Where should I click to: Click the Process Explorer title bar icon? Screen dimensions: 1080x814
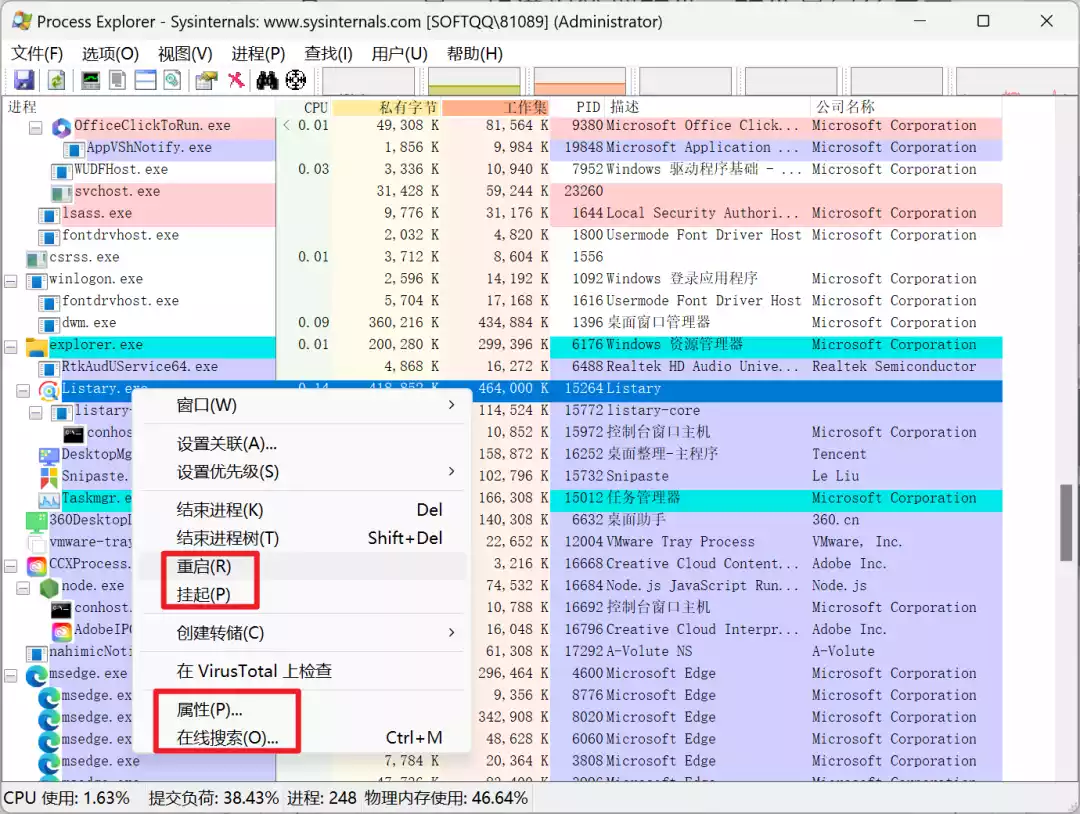(x=22, y=21)
